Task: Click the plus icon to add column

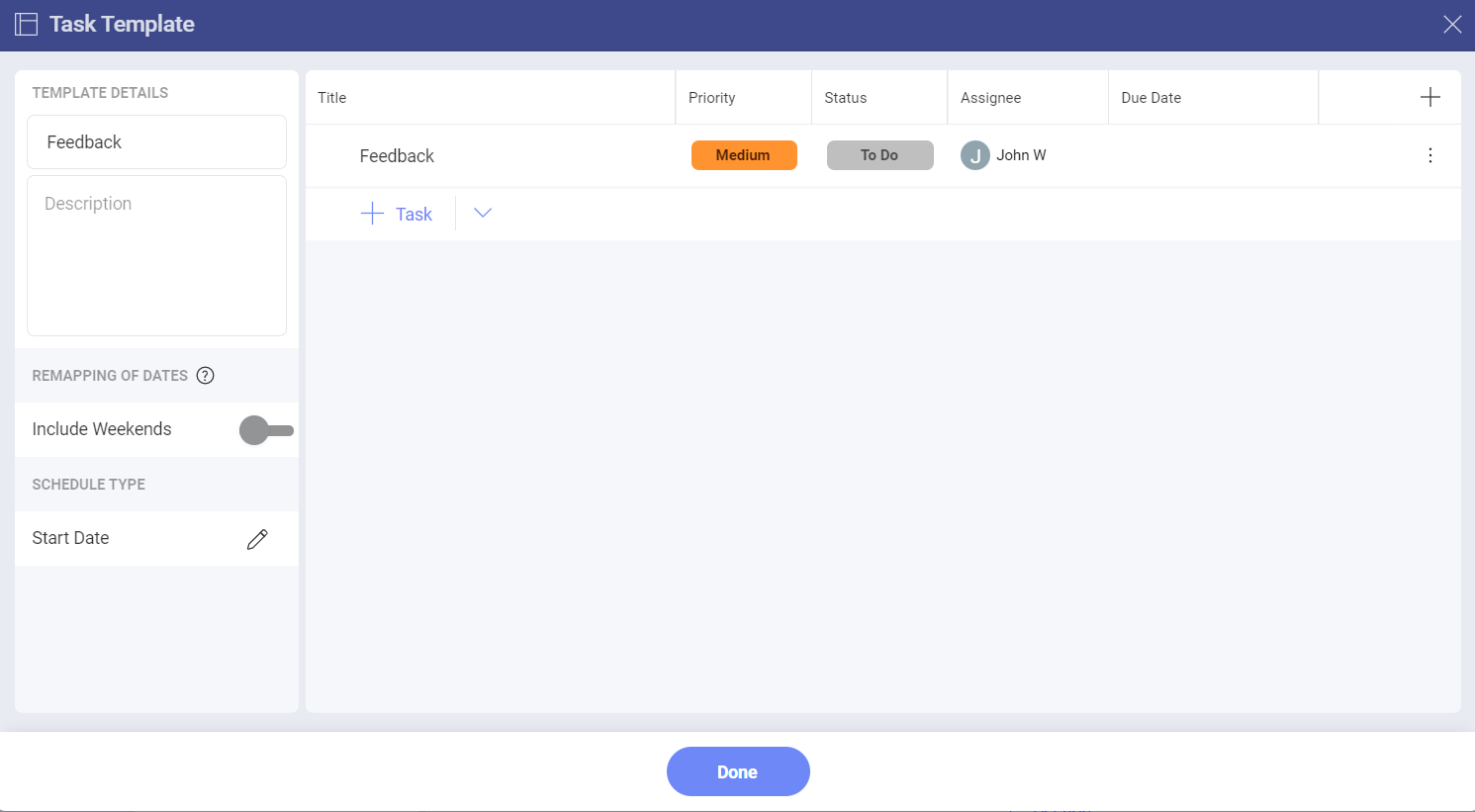Action: [x=1429, y=97]
